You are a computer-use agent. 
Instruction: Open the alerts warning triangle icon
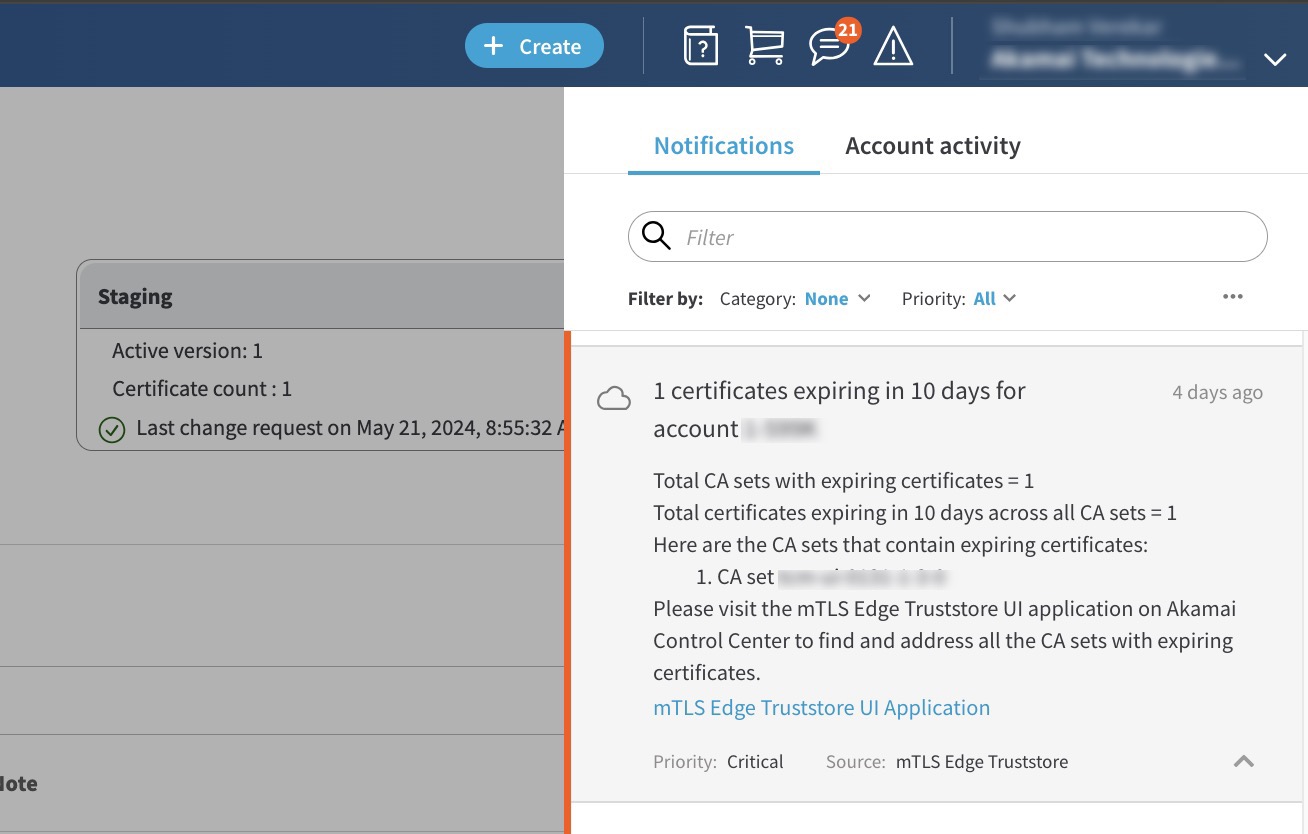893,46
